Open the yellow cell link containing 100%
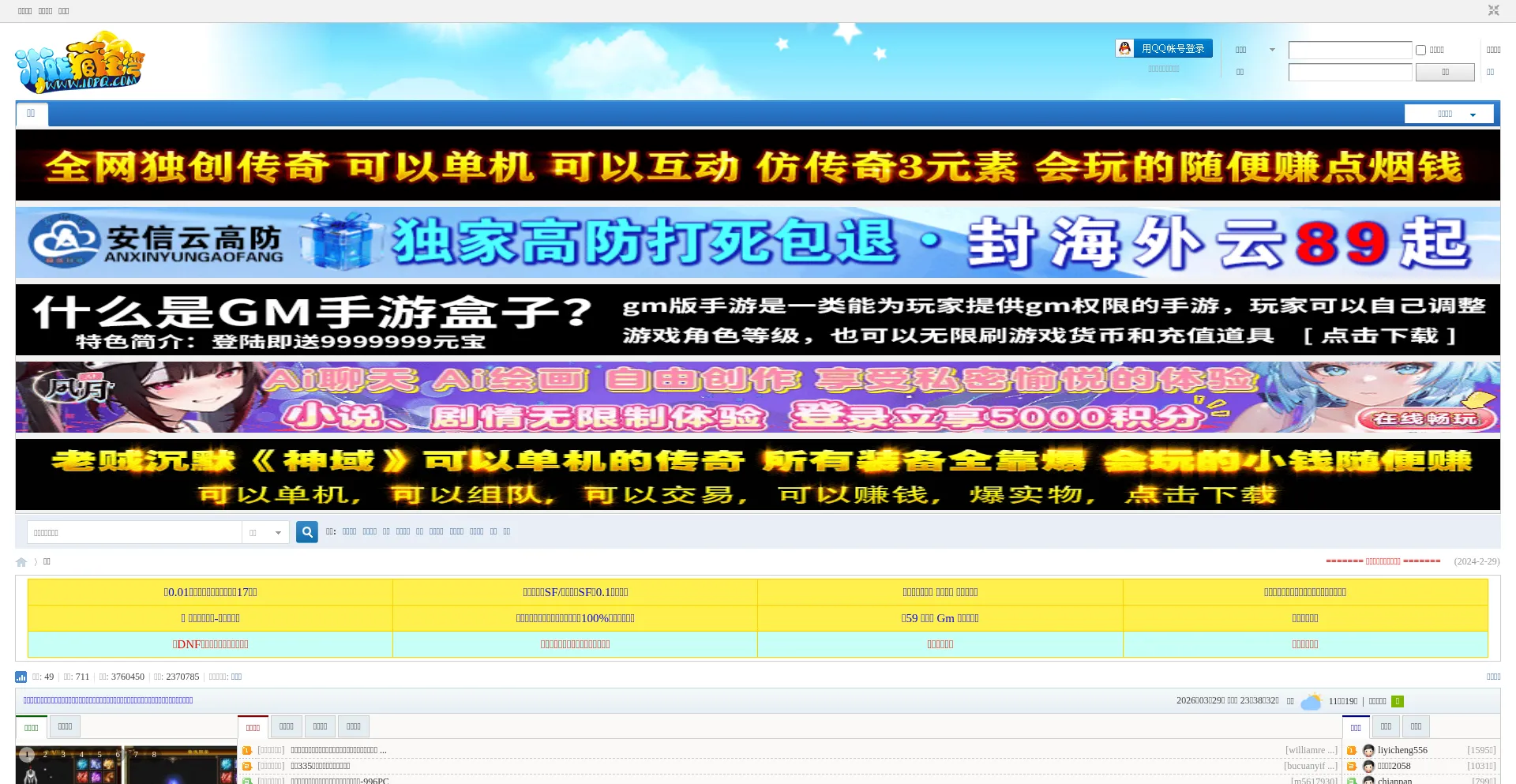The height and width of the screenshot is (784, 1516). [575, 618]
